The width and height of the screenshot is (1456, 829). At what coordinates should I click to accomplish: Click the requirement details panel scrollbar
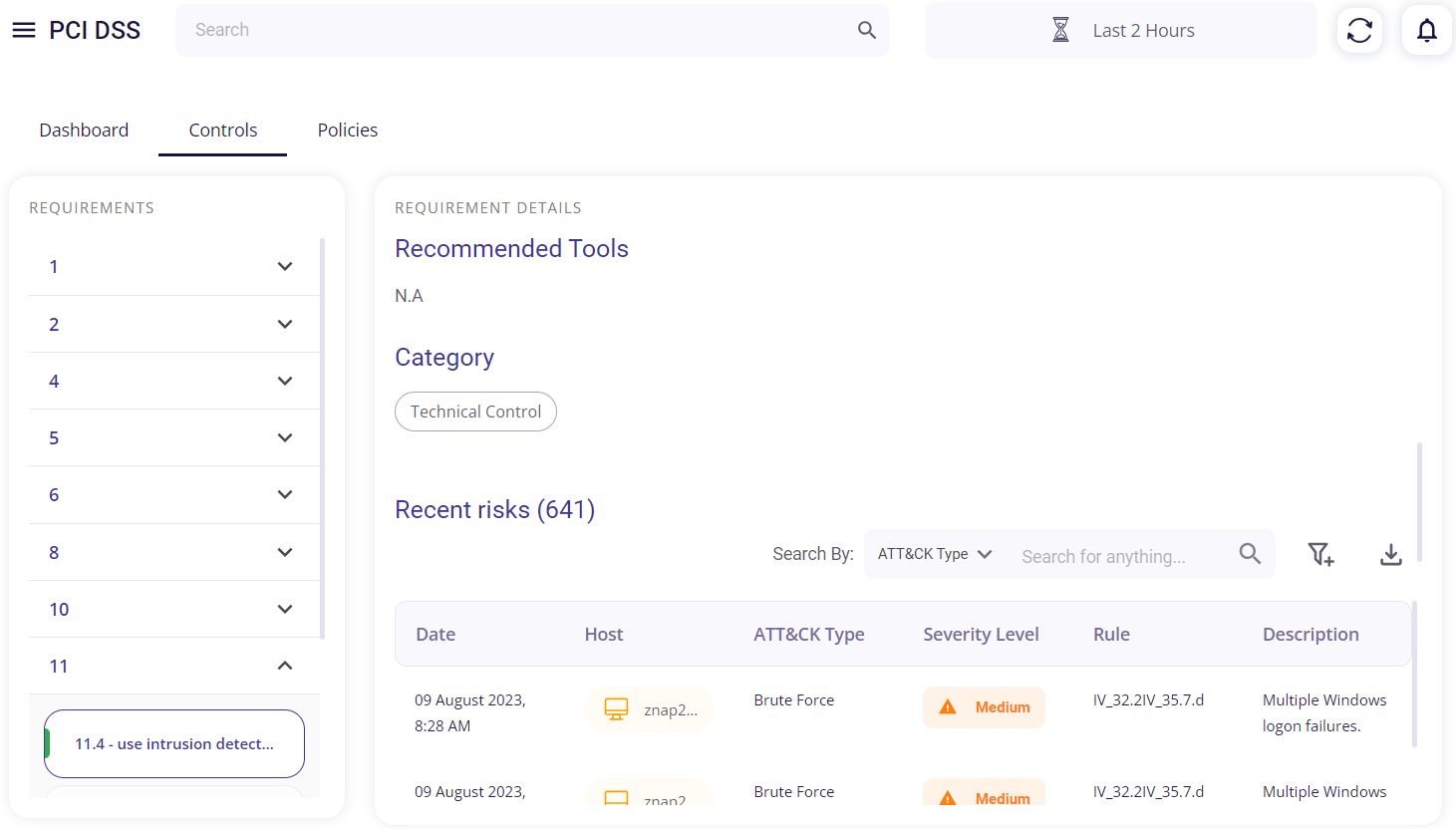click(1419, 502)
